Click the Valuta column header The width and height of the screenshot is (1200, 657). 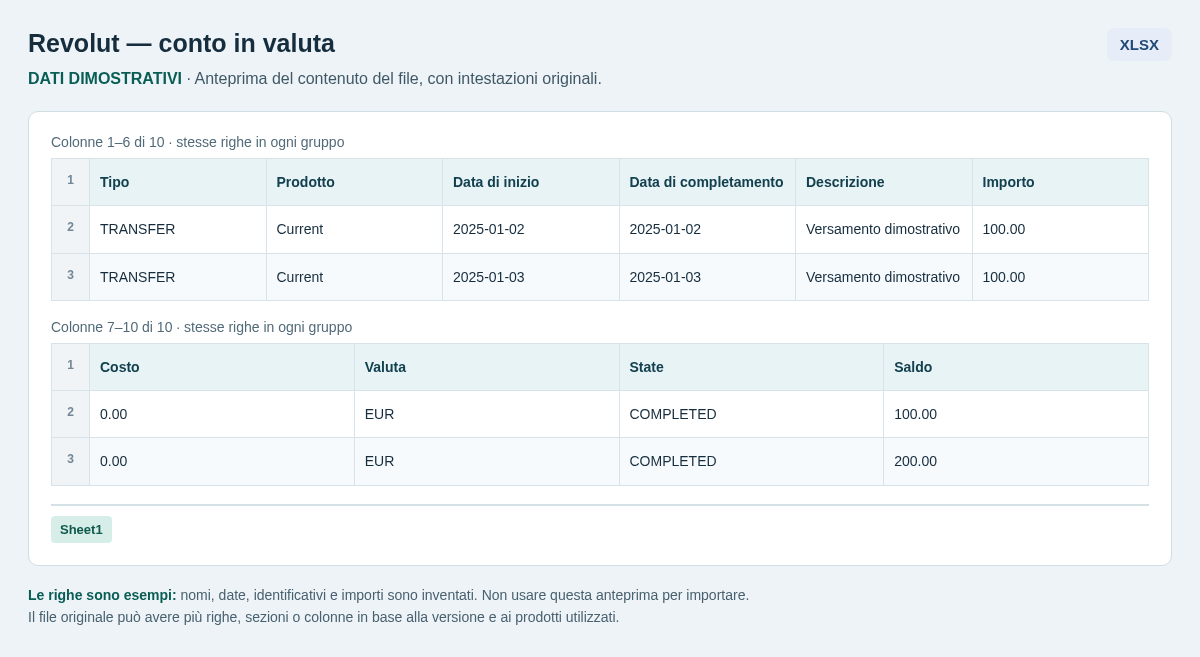tap(487, 367)
